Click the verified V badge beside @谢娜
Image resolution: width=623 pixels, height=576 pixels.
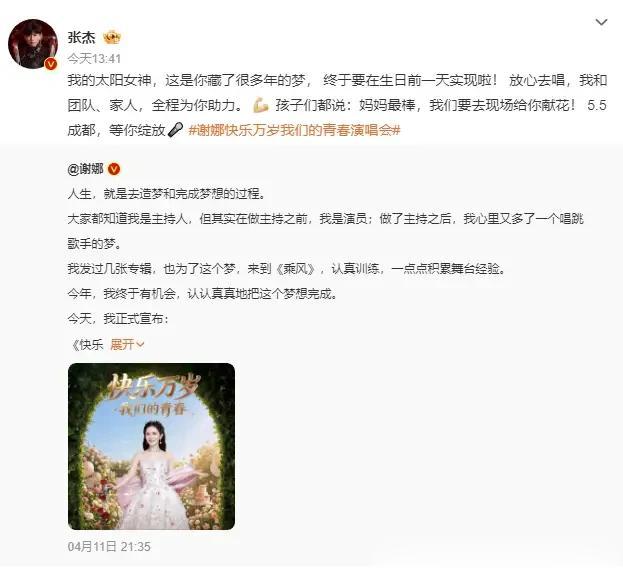click(x=114, y=169)
